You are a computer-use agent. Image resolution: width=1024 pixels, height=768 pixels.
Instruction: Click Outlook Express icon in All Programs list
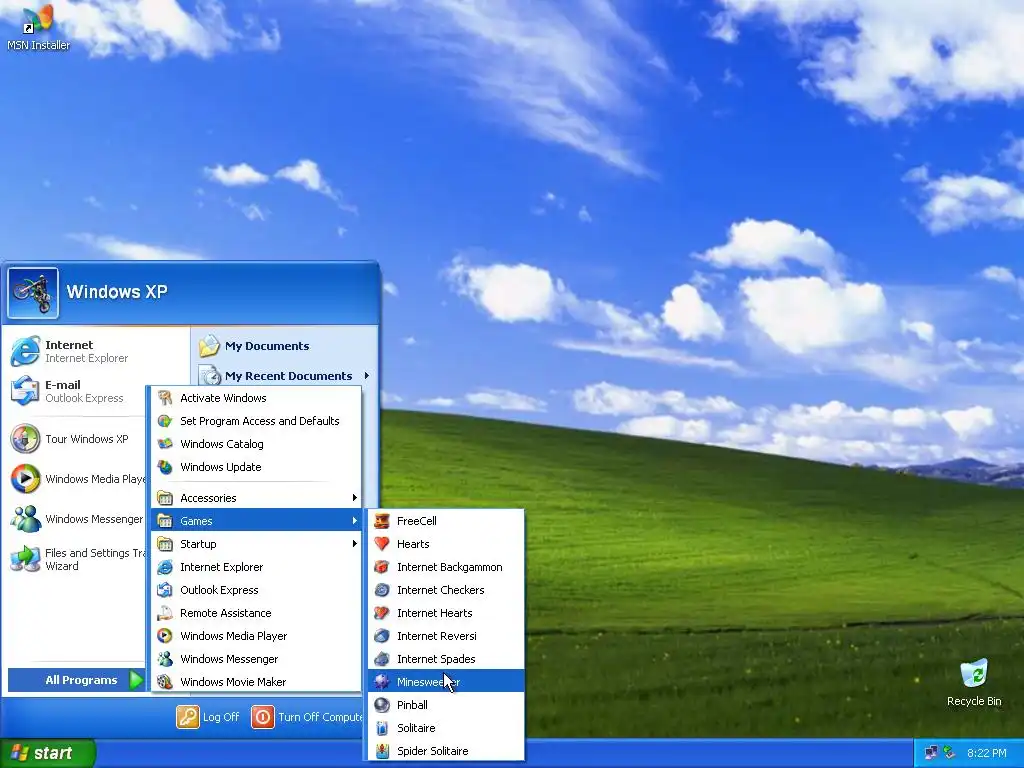click(x=165, y=590)
